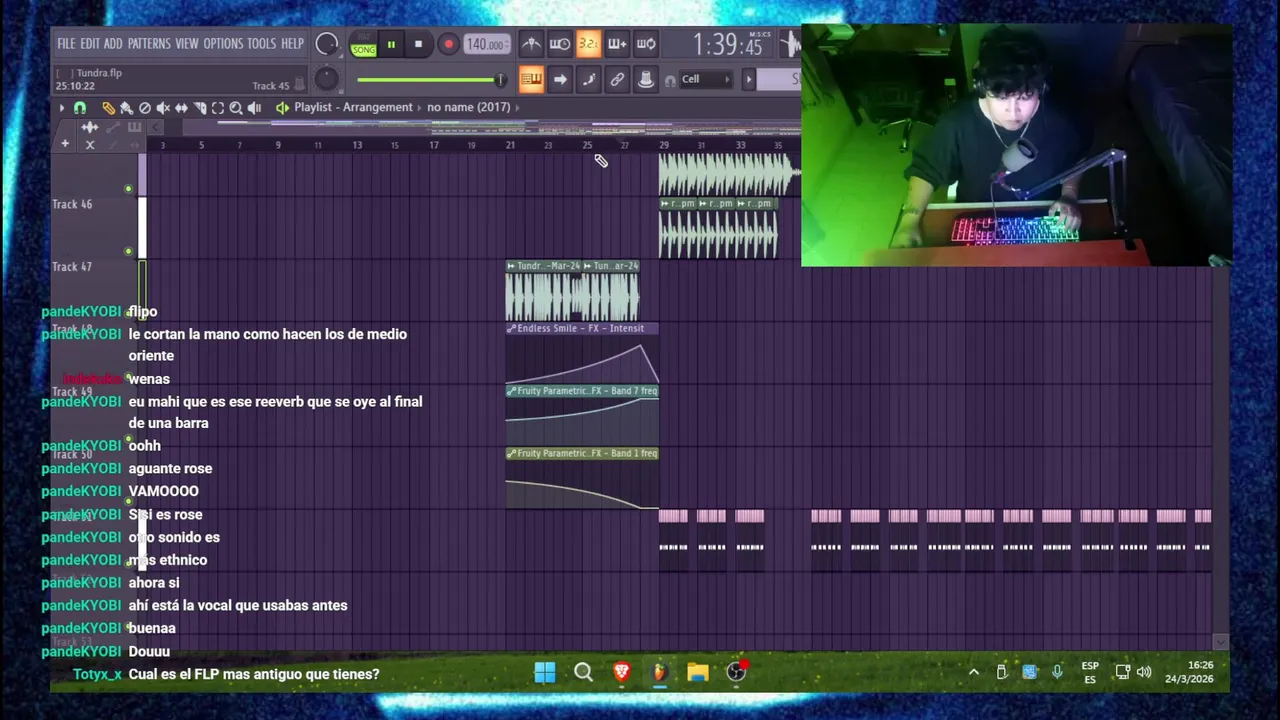Adjust the green song position slider

click(x=430, y=80)
